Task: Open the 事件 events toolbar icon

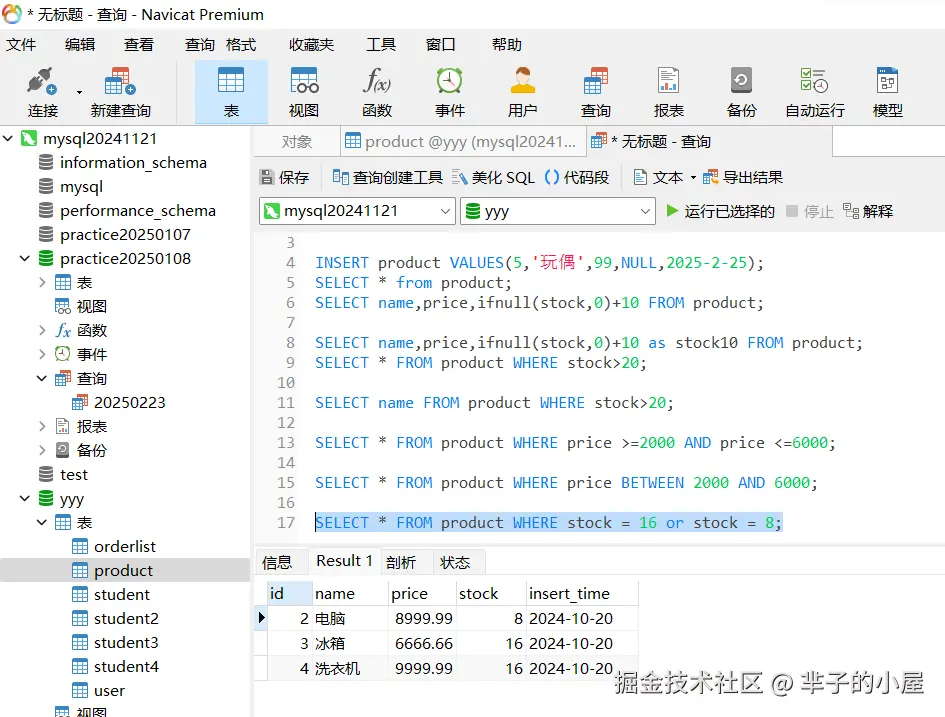Action: point(450,92)
